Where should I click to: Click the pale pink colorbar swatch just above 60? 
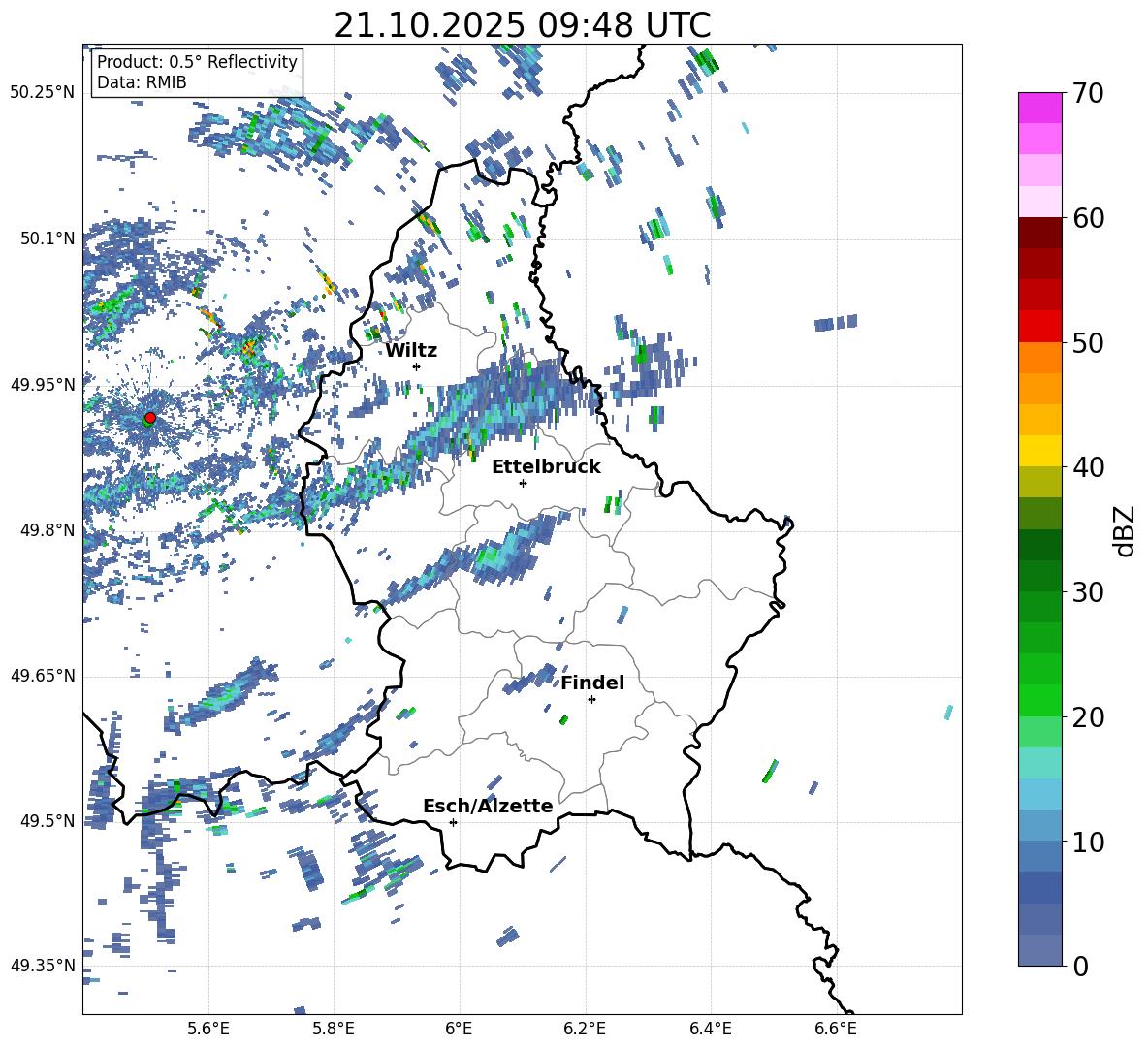pos(1040,202)
